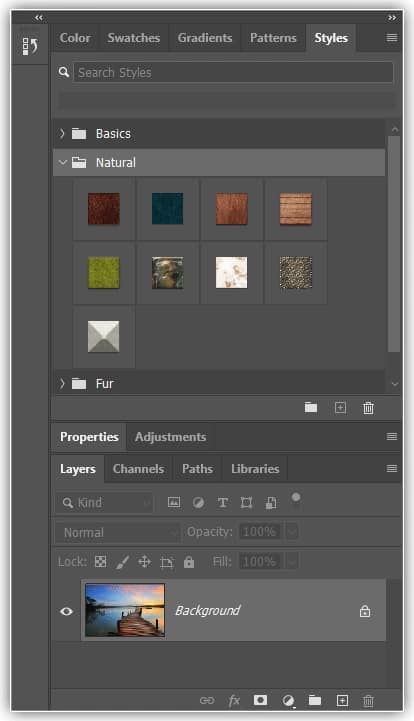Screen dimensions: 414x721
Task: Toggle layer filtering on/off switch
Action: (x=296, y=499)
